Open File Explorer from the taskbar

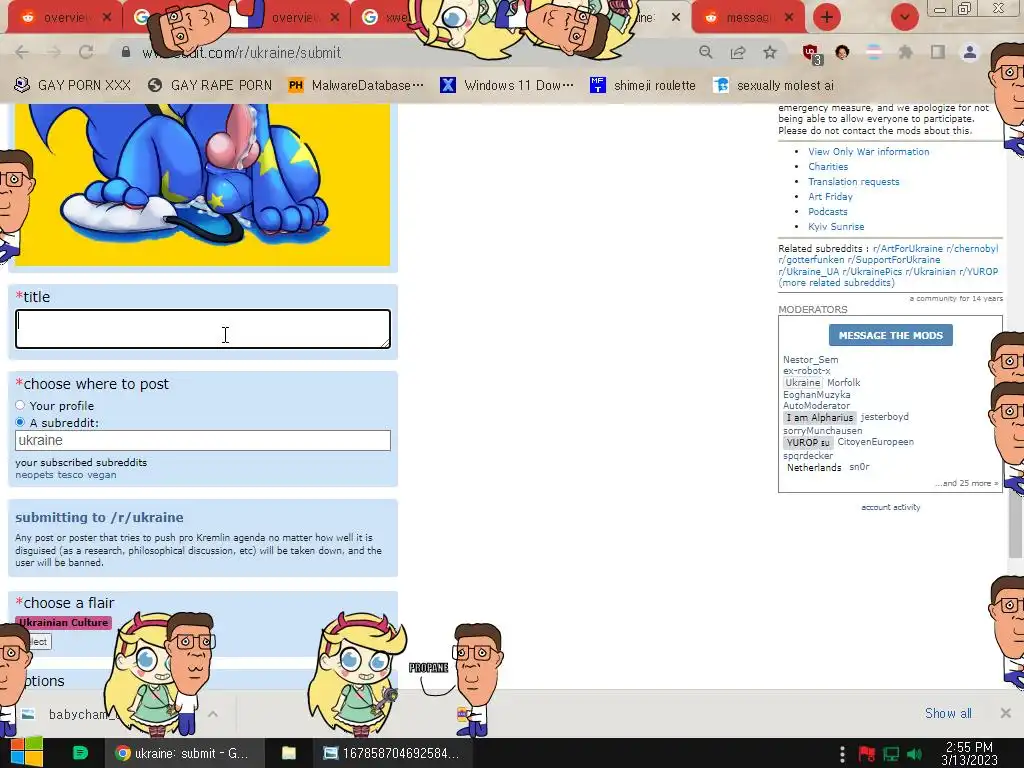[x=289, y=753]
